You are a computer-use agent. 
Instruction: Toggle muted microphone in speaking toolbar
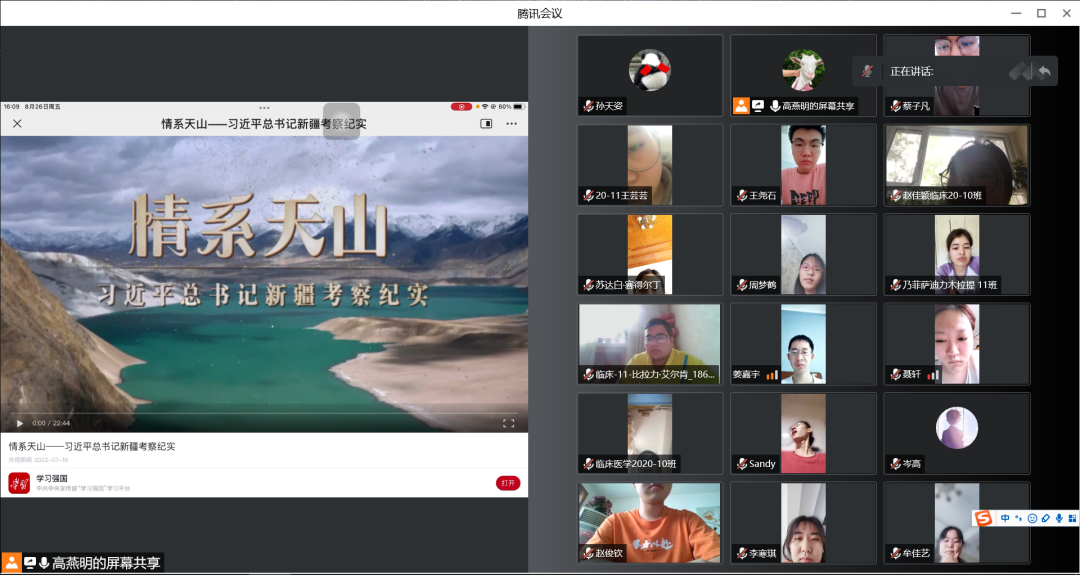click(868, 71)
